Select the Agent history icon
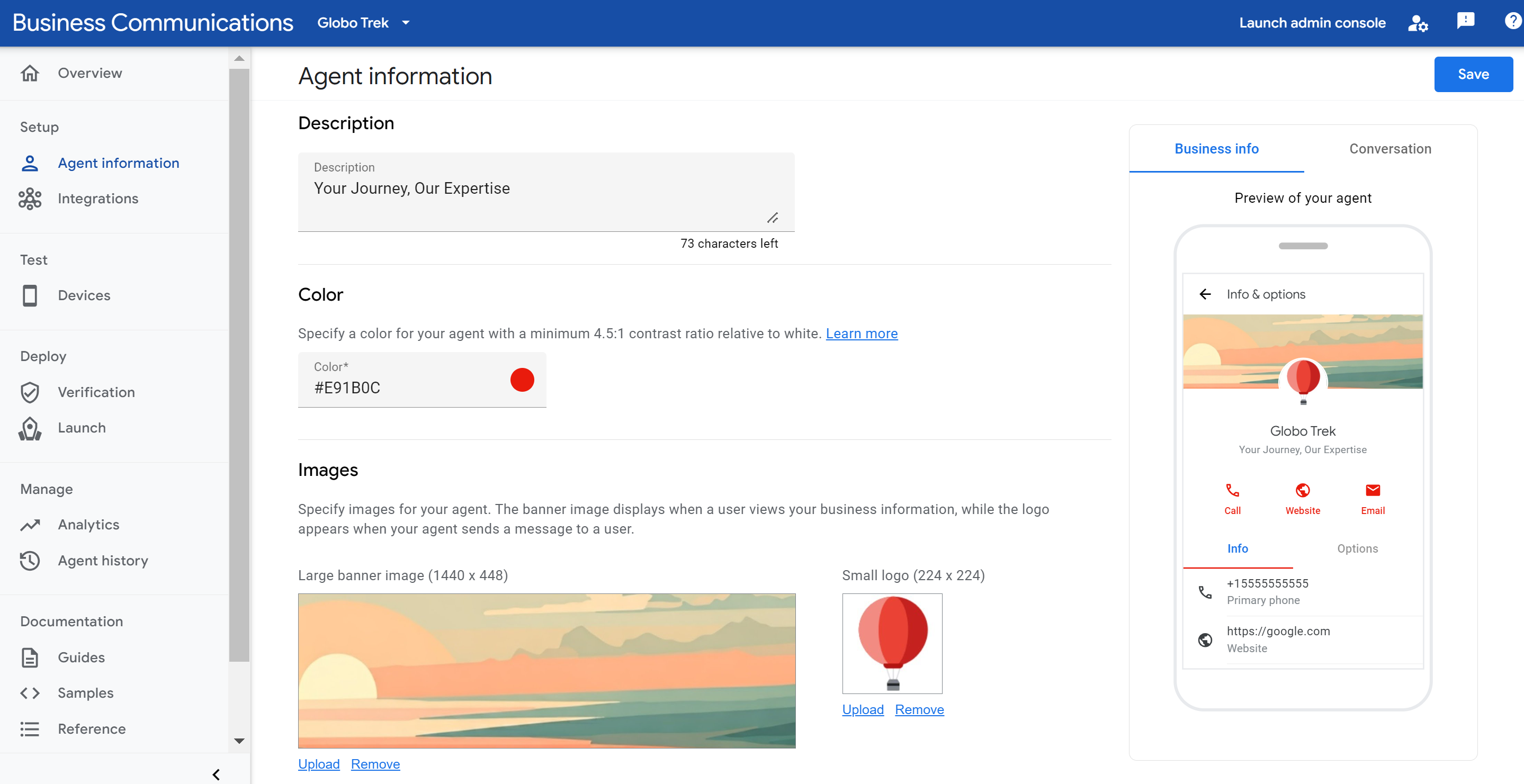The height and width of the screenshot is (784, 1524). click(x=30, y=560)
